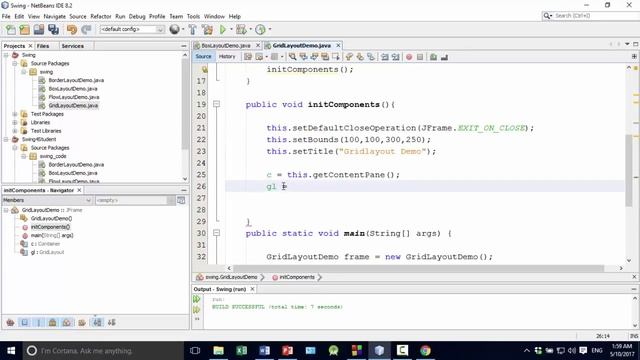640x360 pixels.
Task: Collapse the main method fold at line 30
Action: [216, 233]
